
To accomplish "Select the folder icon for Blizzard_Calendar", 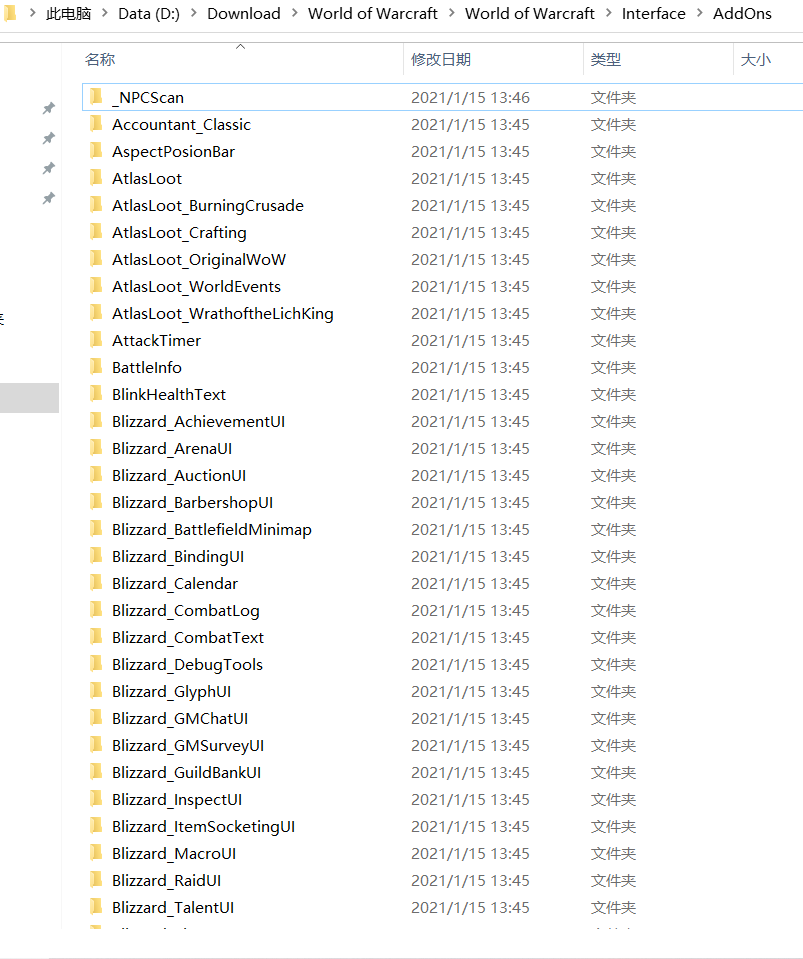I will click(x=96, y=583).
